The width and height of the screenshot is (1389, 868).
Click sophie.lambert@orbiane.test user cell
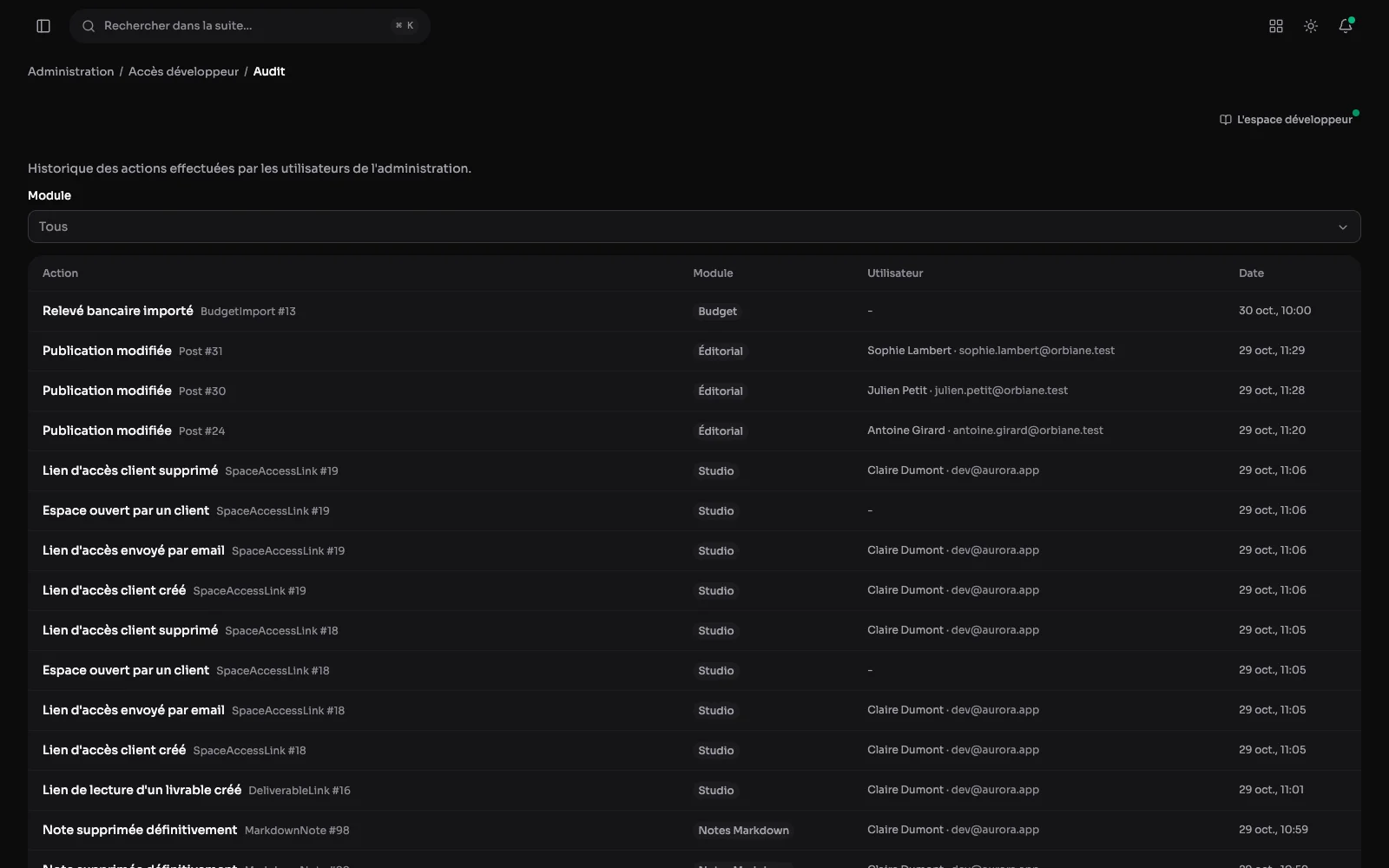pyautogui.click(x=991, y=351)
